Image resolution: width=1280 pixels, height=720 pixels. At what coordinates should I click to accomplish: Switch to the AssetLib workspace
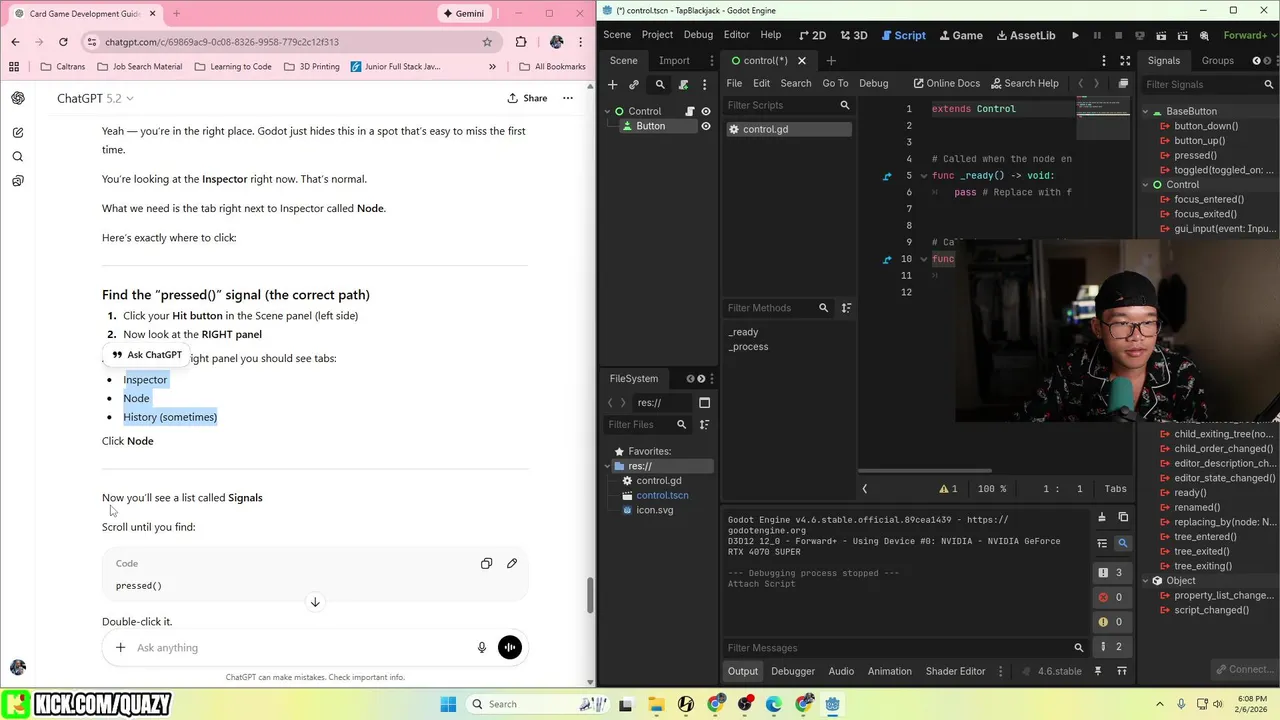point(1026,35)
